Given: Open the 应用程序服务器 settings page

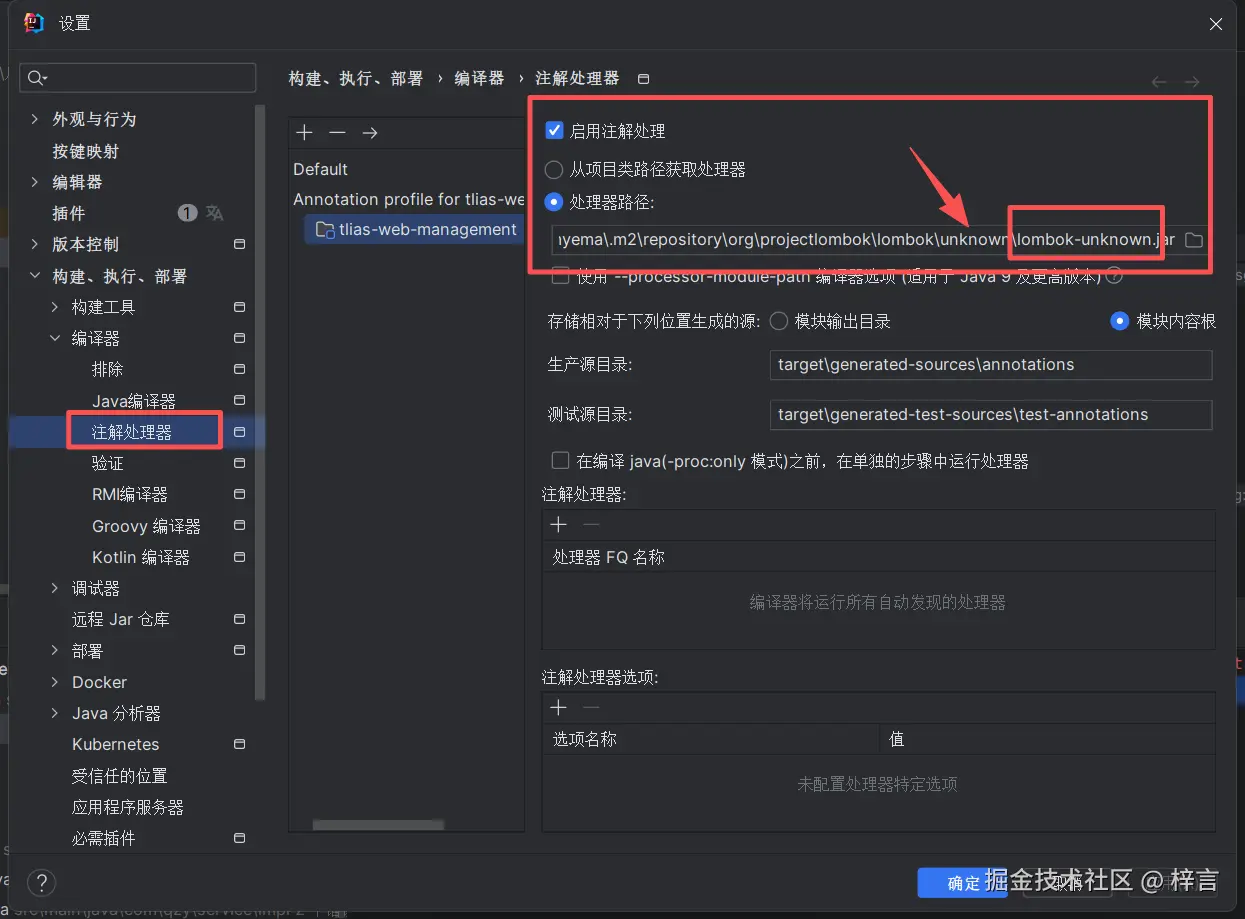Looking at the screenshot, I should (x=128, y=807).
